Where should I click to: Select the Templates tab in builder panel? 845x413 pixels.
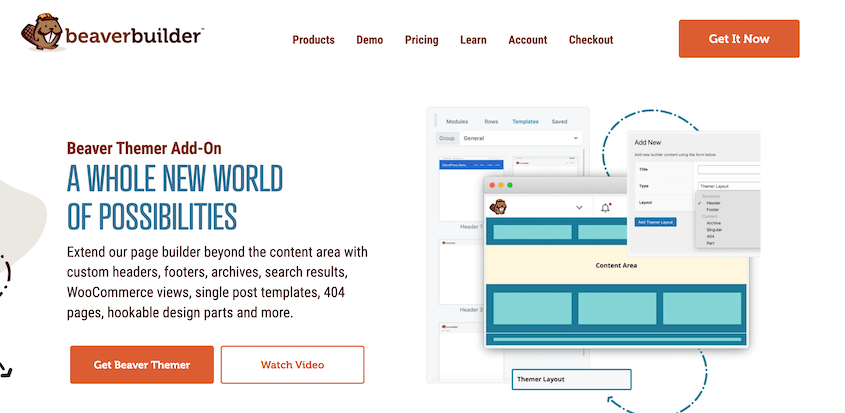(x=525, y=122)
